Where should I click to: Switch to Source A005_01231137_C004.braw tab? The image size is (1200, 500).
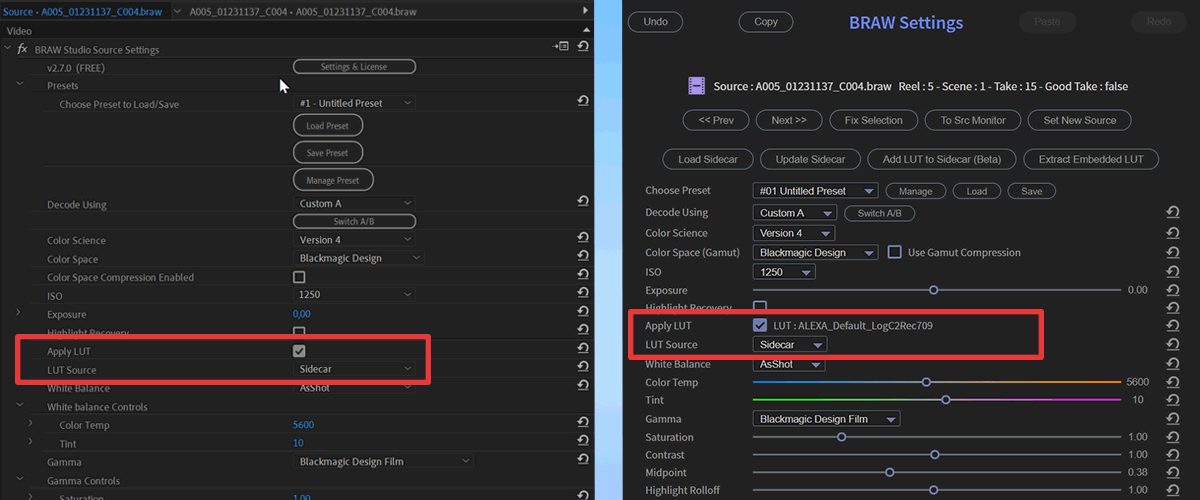pyautogui.click(x=81, y=11)
